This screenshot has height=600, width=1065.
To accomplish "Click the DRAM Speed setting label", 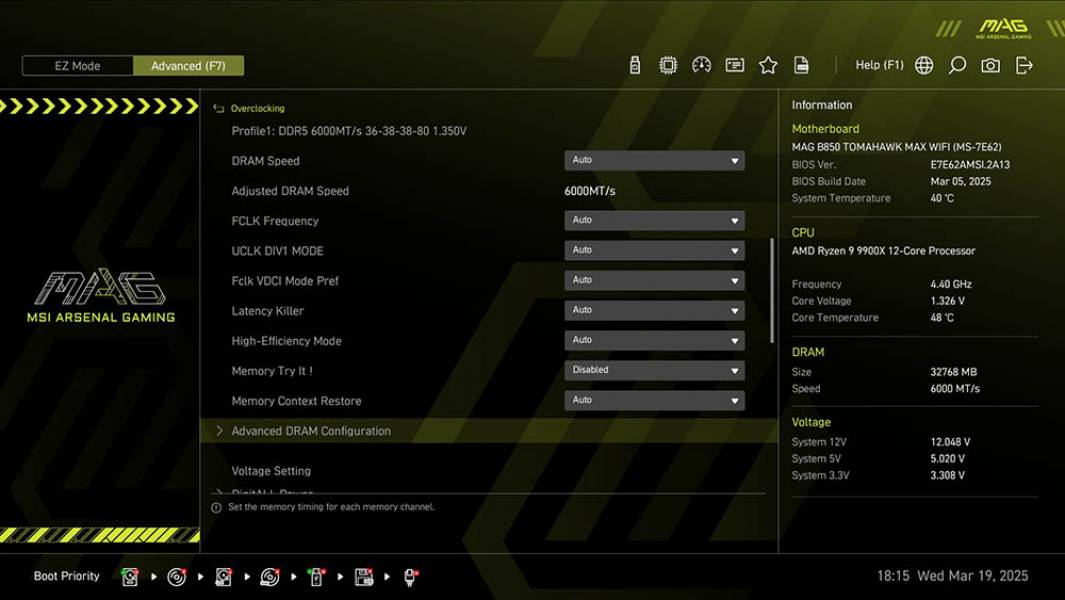I will [x=266, y=161].
